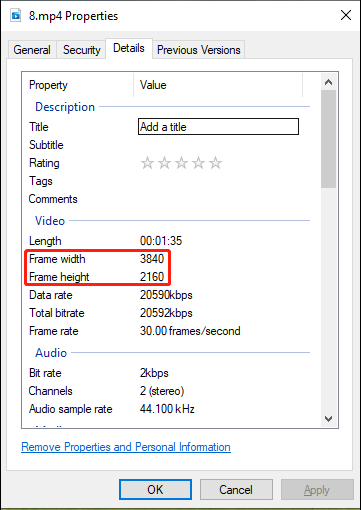
Task: Select the Details tab
Action: click(x=129, y=48)
